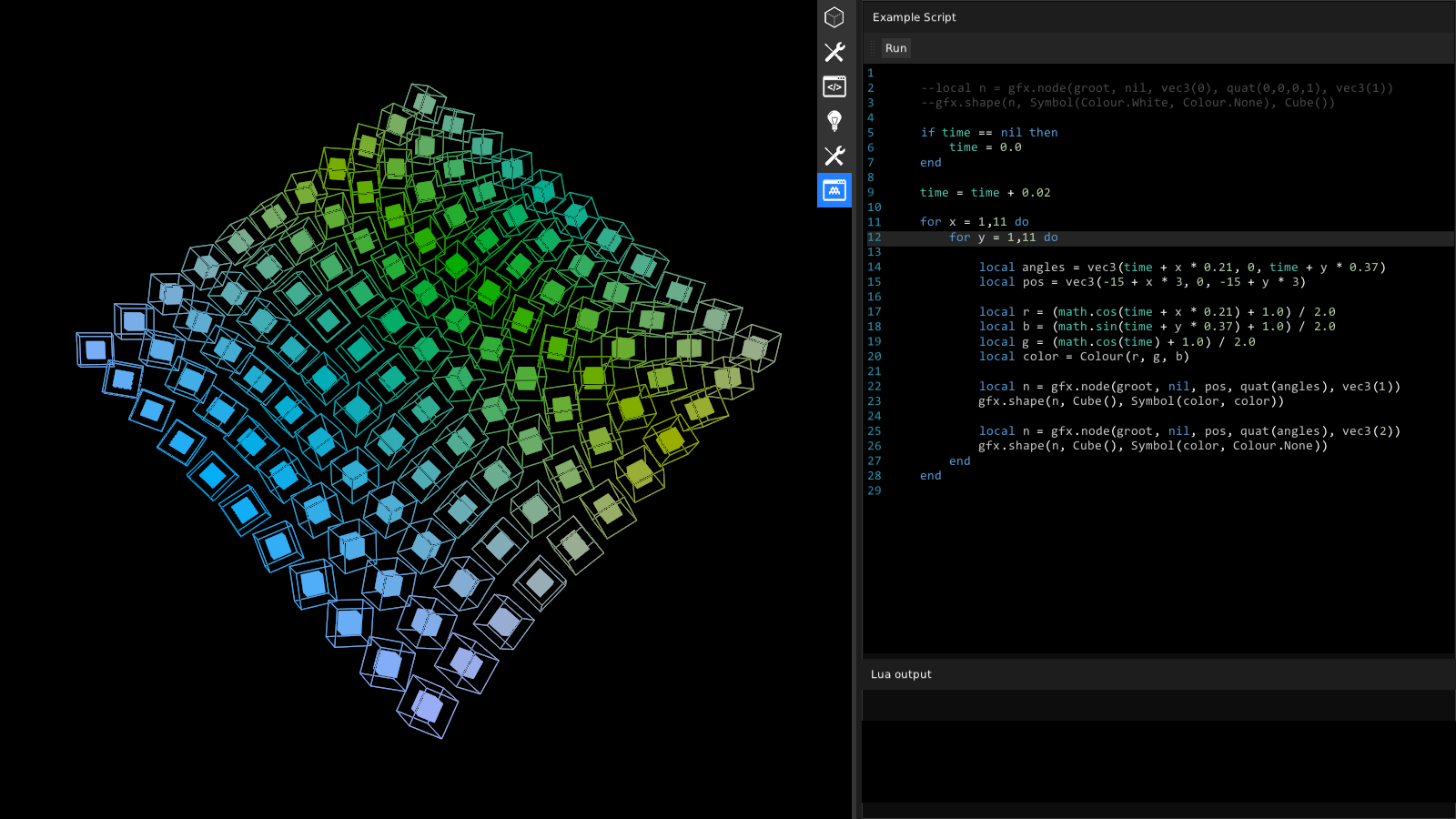Image resolution: width=1456 pixels, height=819 pixels.
Task: Select the highlighted space-invader window icon
Action: click(834, 190)
